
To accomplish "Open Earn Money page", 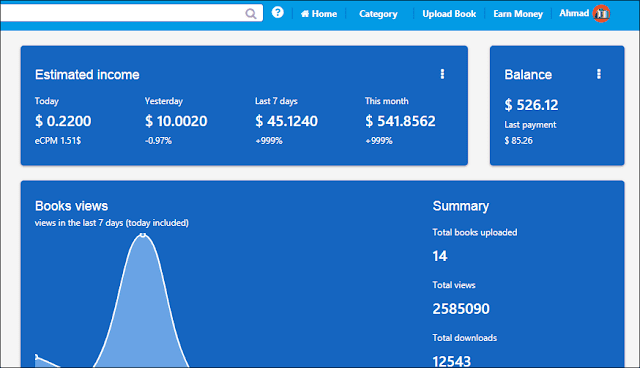I will pos(518,14).
